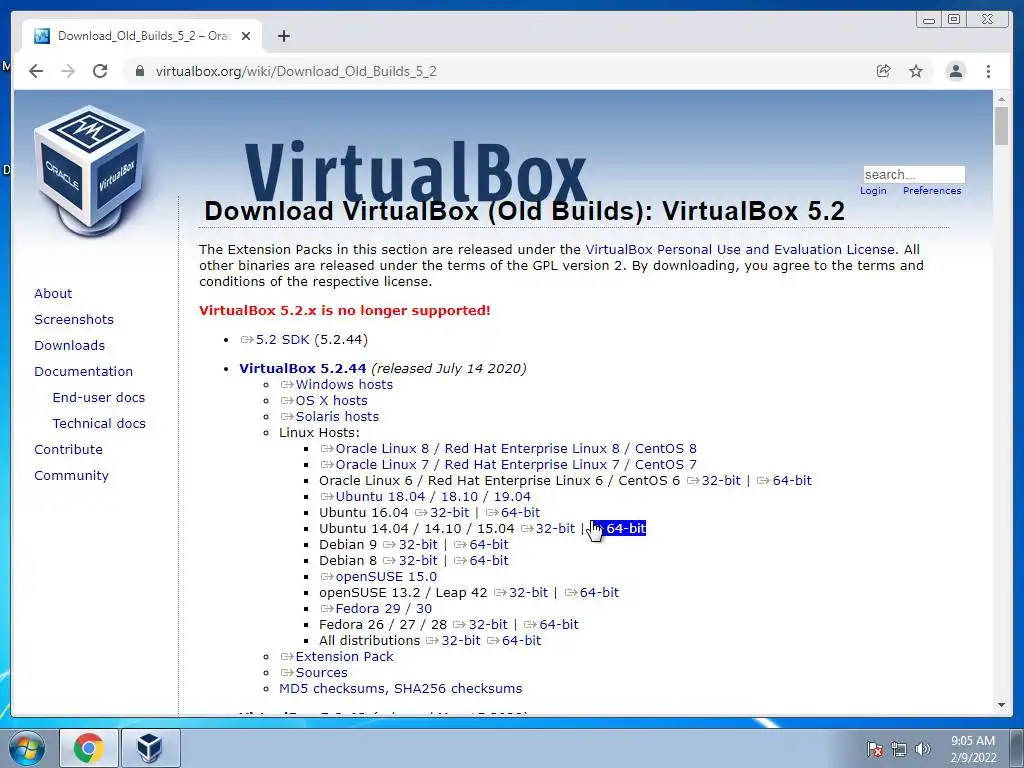Open a new tab with plus icon
This screenshot has height=768, width=1024.
[283, 36]
